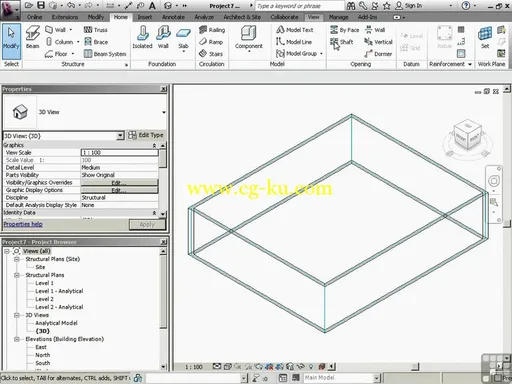Select the Shaft opening tool
The height and width of the screenshot is (384, 512).
(x=341, y=42)
